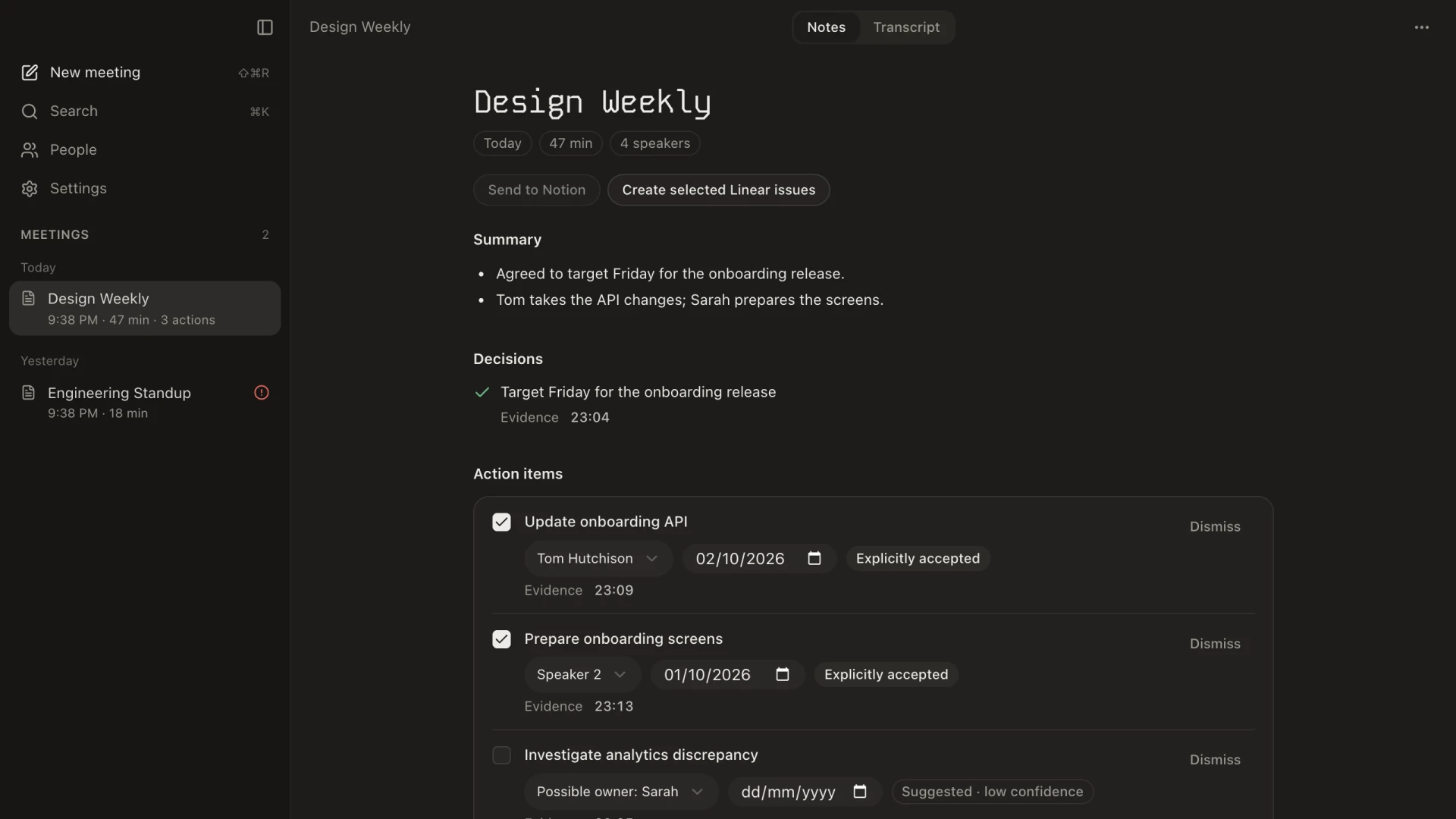Click the empty dd/mm/yyyy due date field
This screenshot has width=1456, height=819.
click(x=805, y=791)
